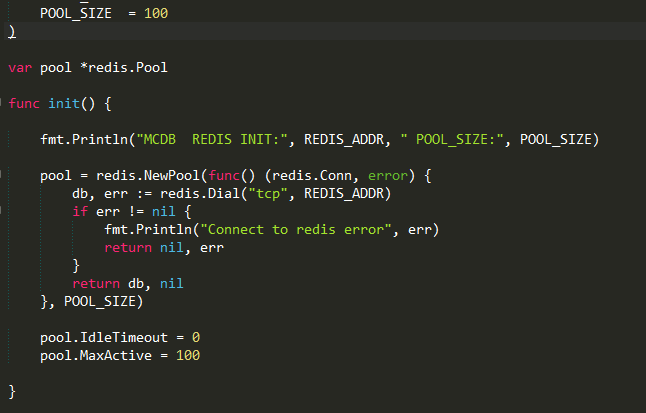
Task: Click the value 0 assigned to IdleTimeout
Action: point(196,337)
